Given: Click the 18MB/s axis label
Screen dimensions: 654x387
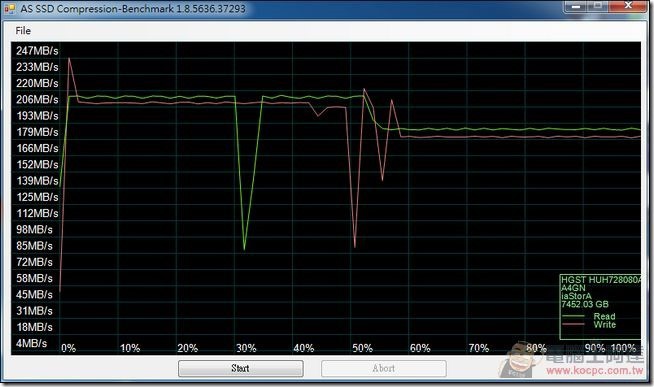Looking at the screenshot, I should click(x=34, y=327).
